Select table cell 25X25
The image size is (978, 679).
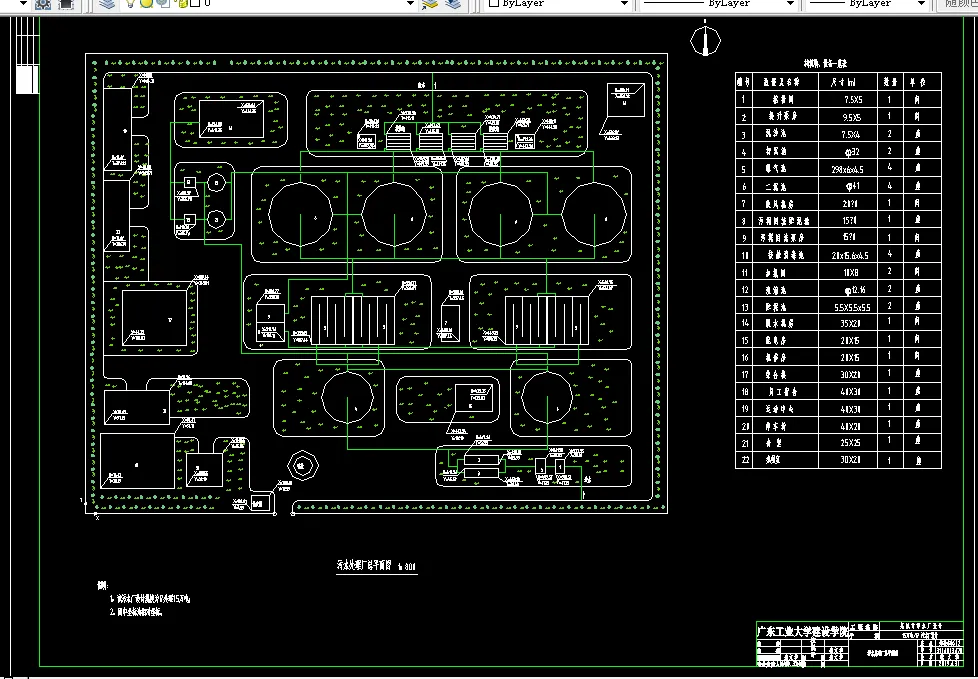pyautogui.click(x=850, y=443)
